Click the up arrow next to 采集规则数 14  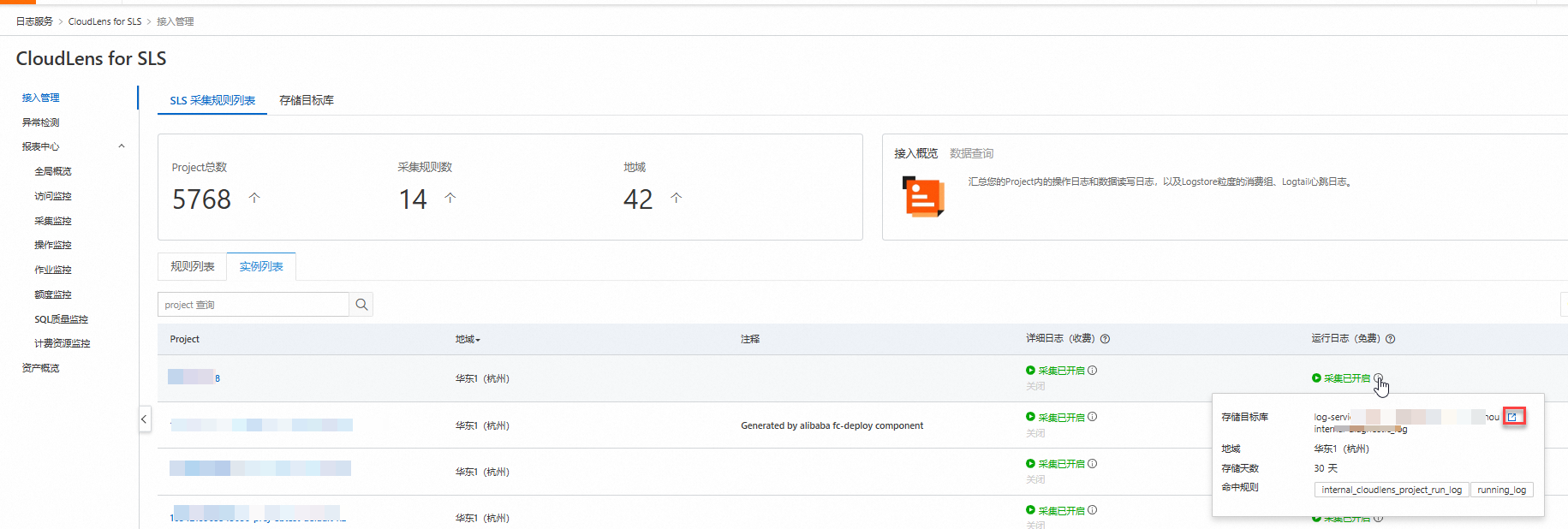tap(450, 198)
